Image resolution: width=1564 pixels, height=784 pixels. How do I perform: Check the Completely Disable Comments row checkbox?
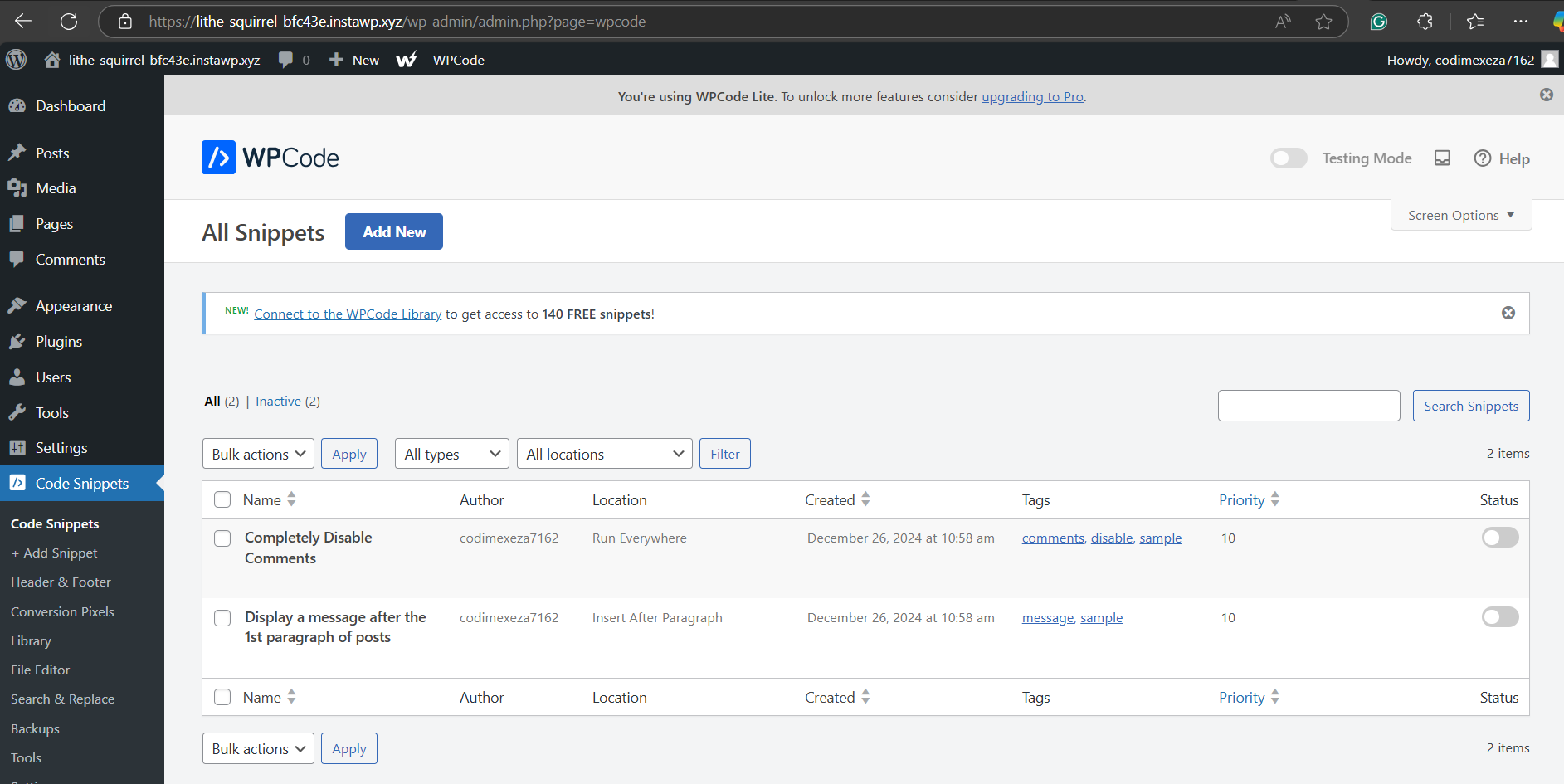coord(222,538)
